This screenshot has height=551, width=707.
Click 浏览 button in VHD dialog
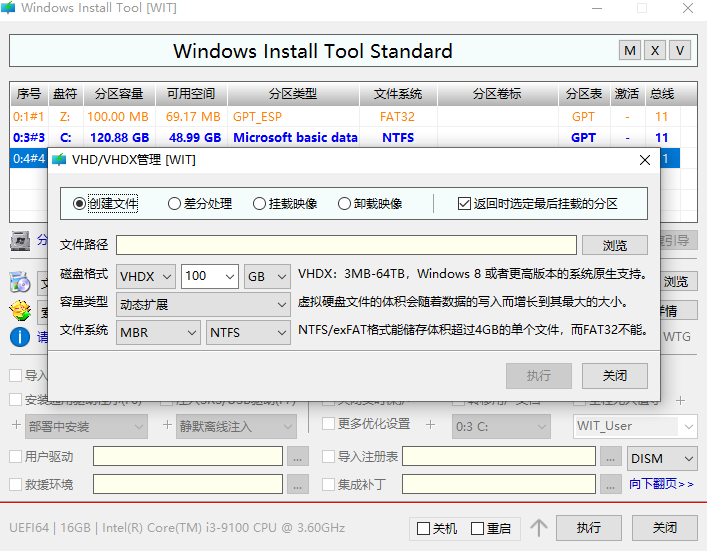point(615,245)
